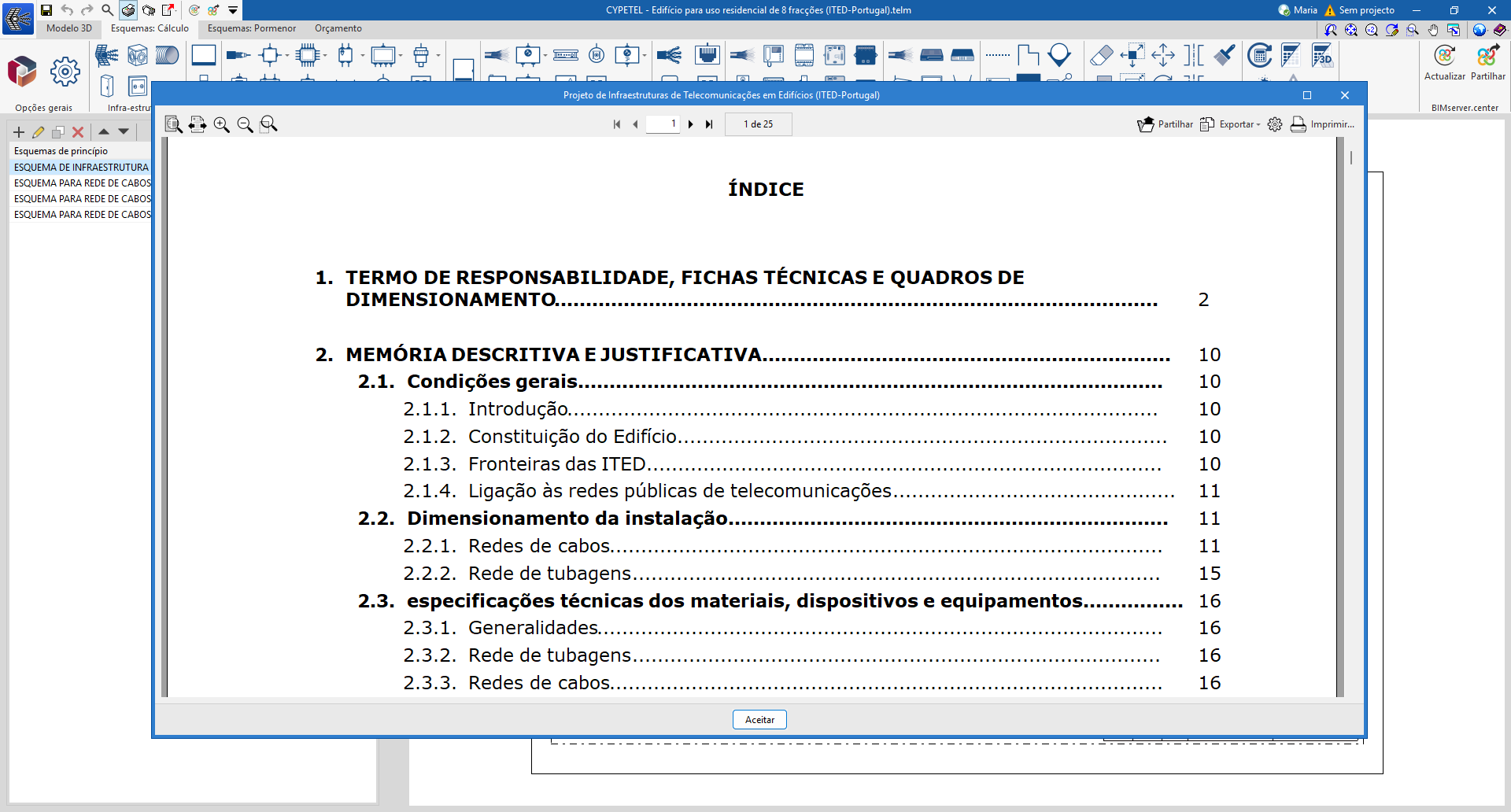
Task: Expand the quick access toolbar arrow
Action: (233, 10)
